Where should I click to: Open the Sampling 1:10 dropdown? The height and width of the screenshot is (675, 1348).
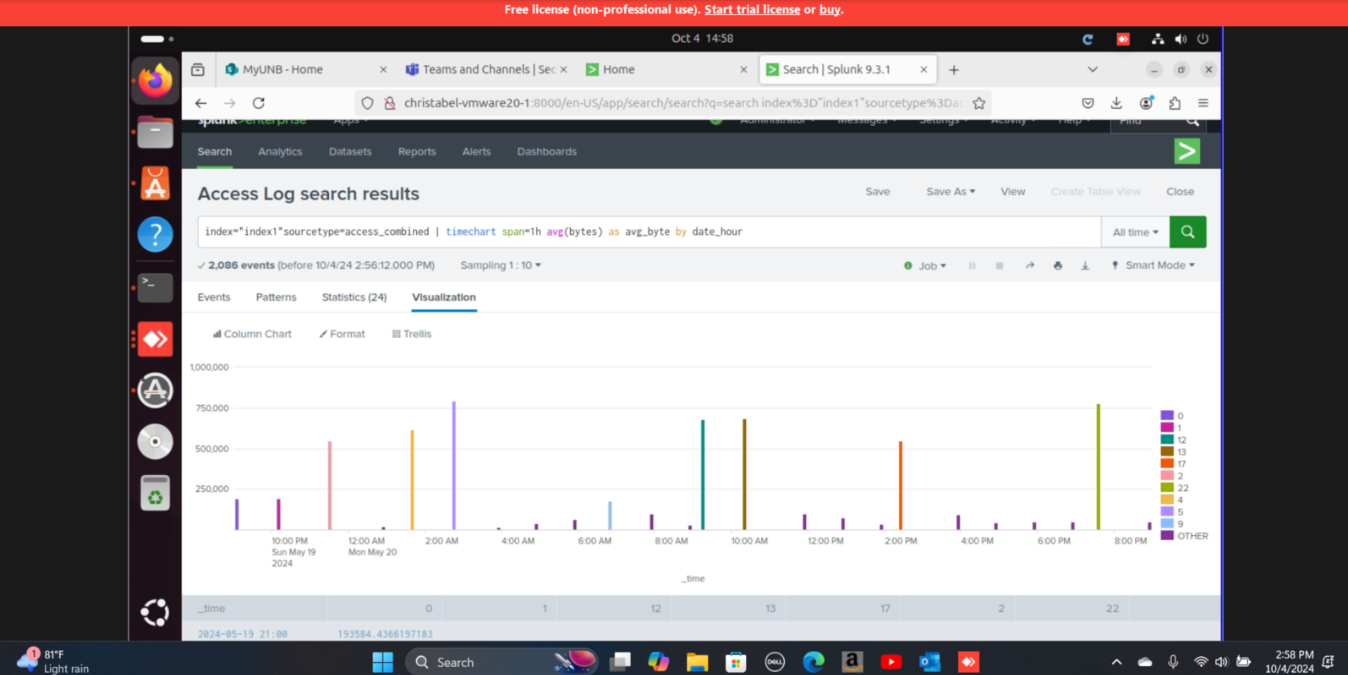coord(500,266)
